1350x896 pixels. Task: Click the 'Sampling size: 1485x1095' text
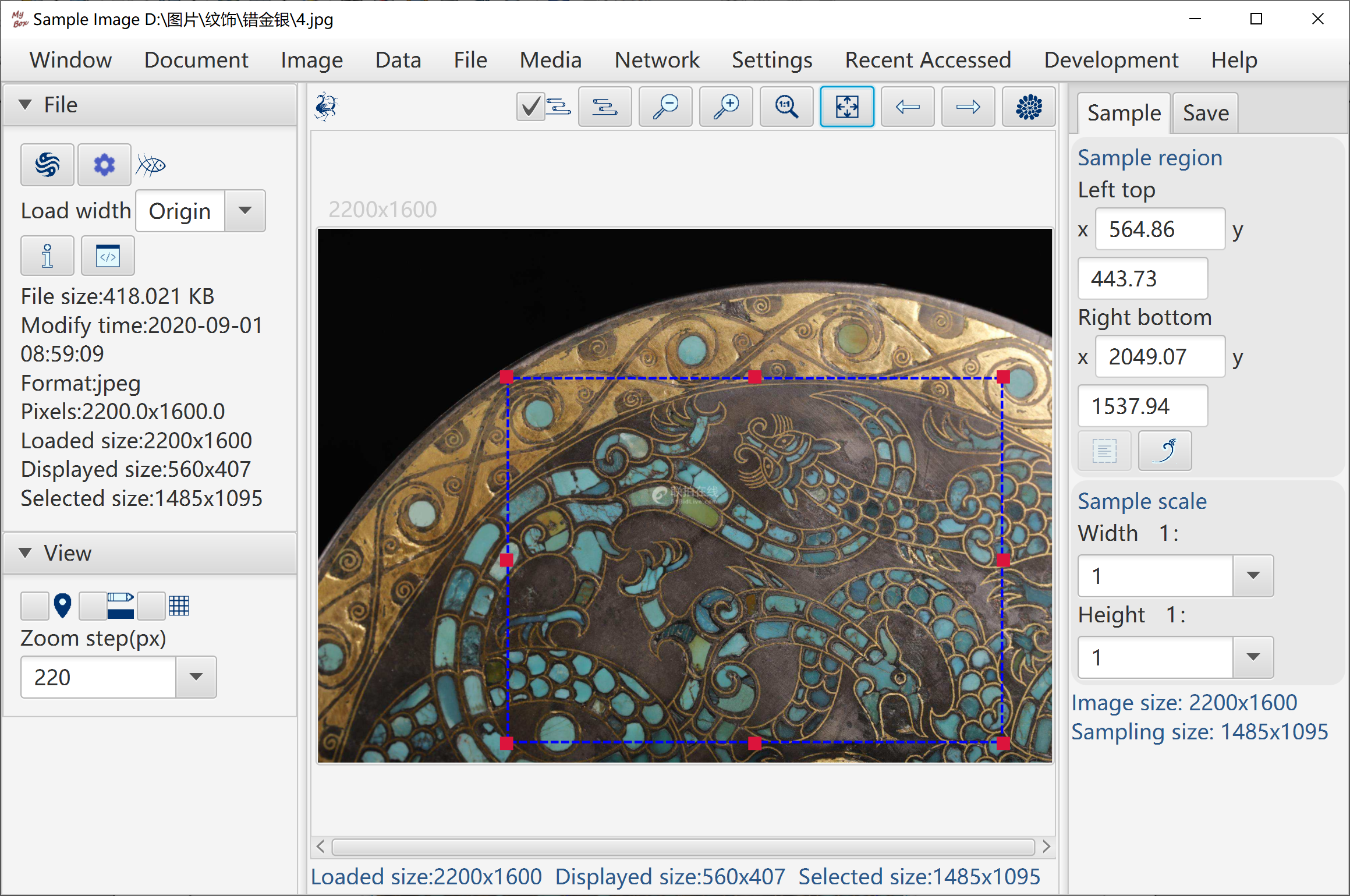(1200, 732)
